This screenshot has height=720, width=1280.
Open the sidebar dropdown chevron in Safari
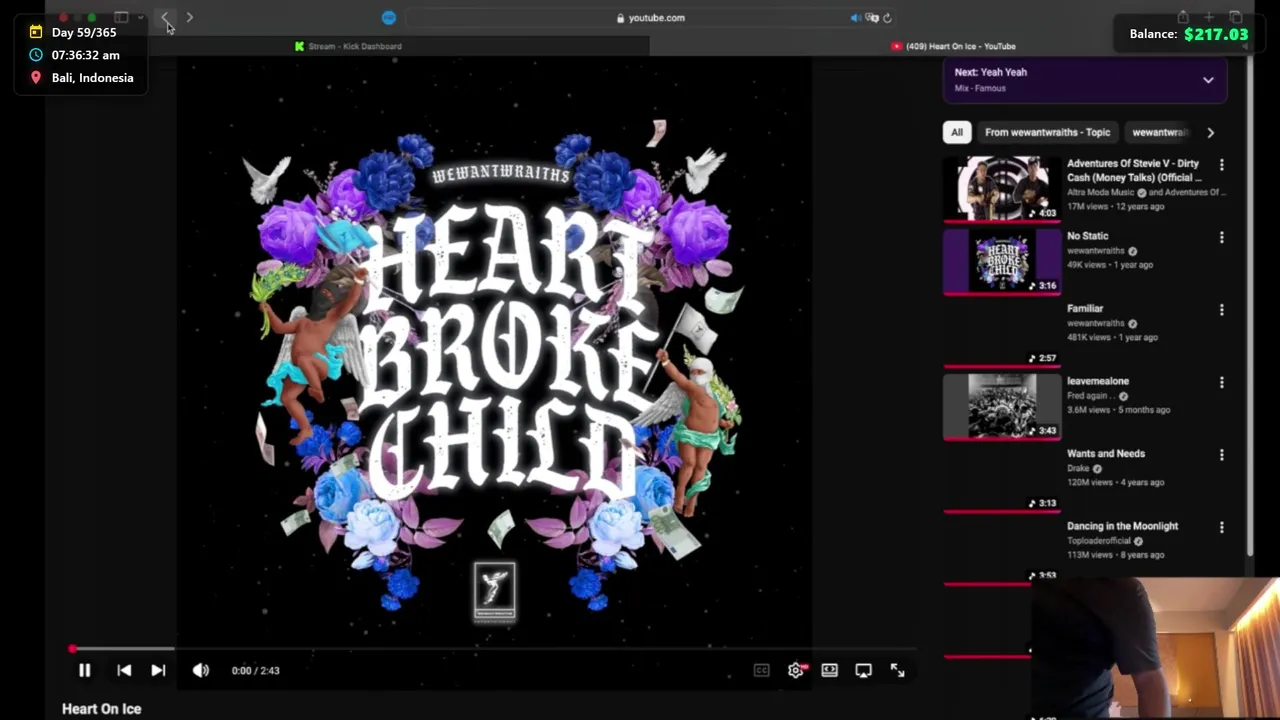coord(140,17)
